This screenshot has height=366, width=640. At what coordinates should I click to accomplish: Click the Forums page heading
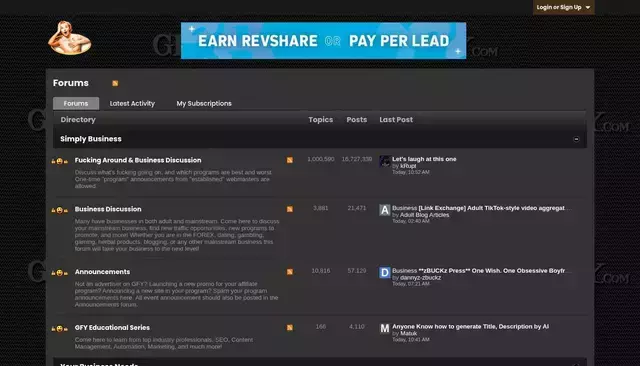click(71, 83)
